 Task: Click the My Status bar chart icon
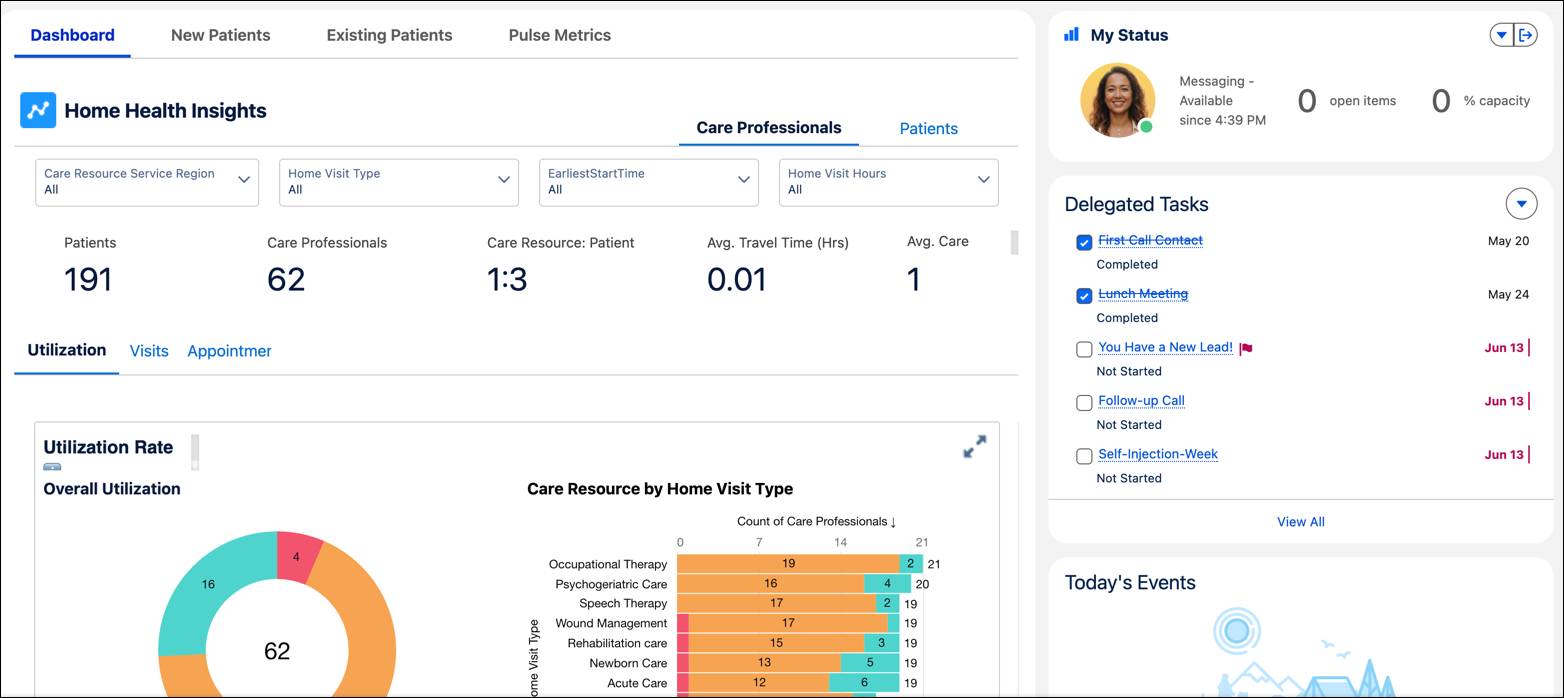(1071, 34)
